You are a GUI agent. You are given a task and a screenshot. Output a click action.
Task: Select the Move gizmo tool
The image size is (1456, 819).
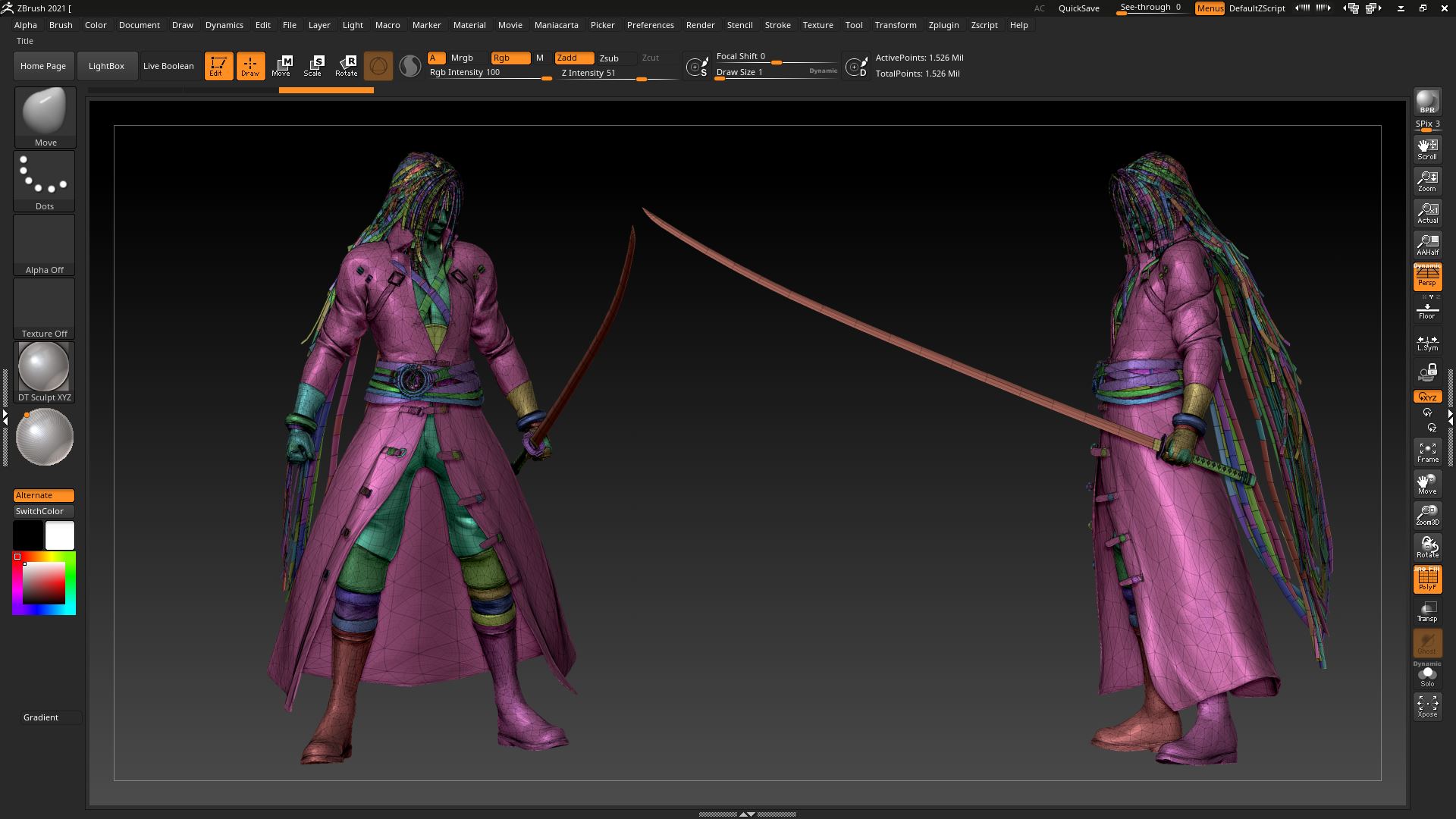[x=282, y=66]
